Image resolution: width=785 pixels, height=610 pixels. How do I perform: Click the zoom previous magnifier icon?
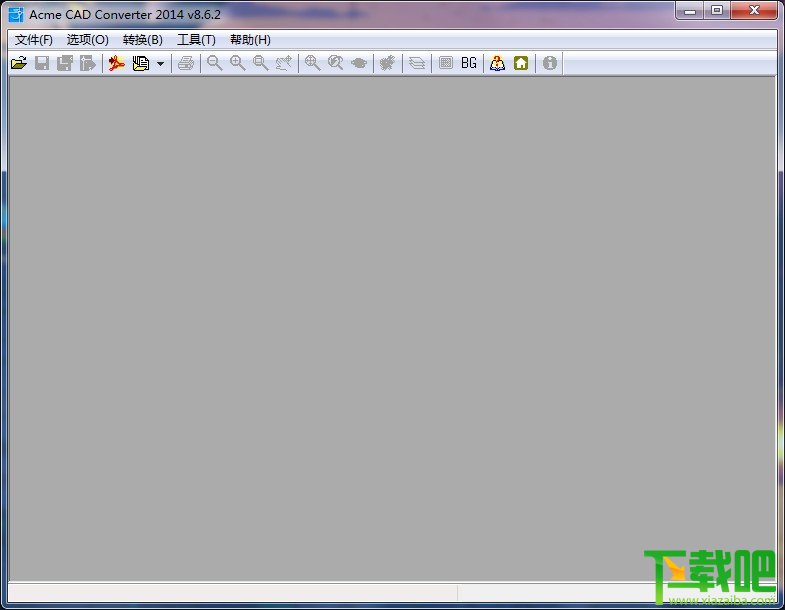[x=336, y=63]
